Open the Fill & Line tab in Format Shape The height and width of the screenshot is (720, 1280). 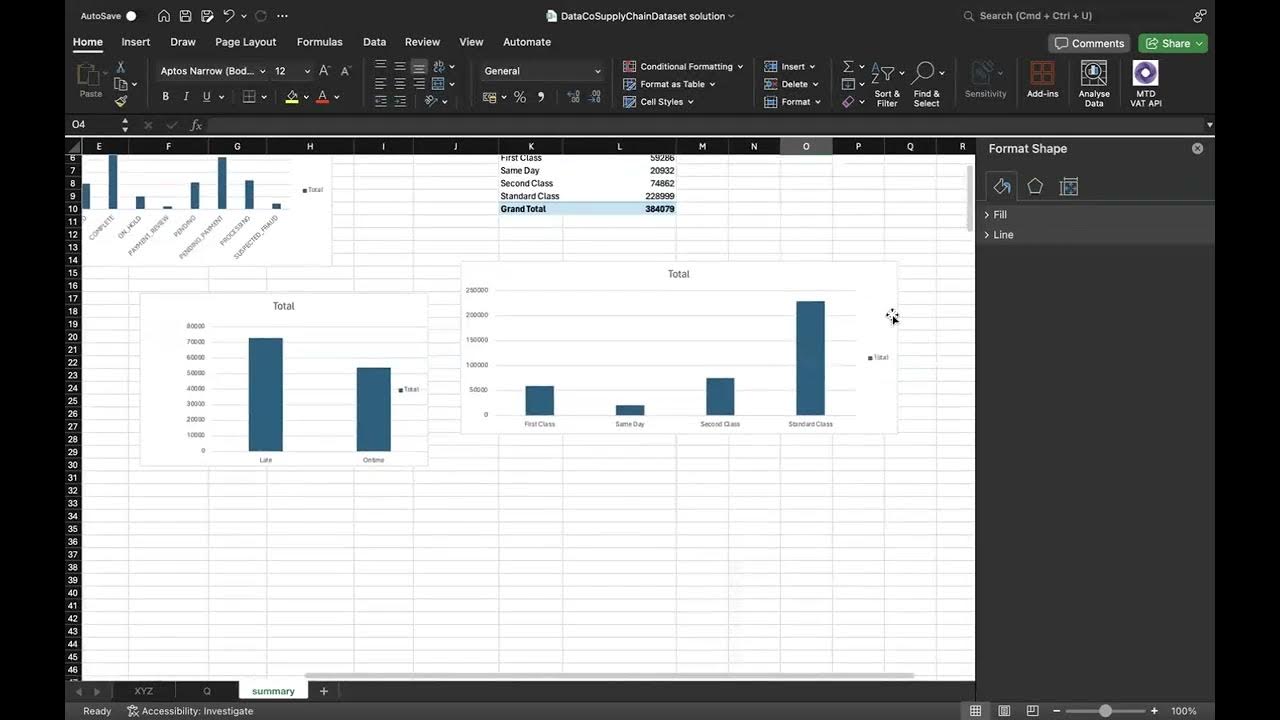click(1002, 186)
